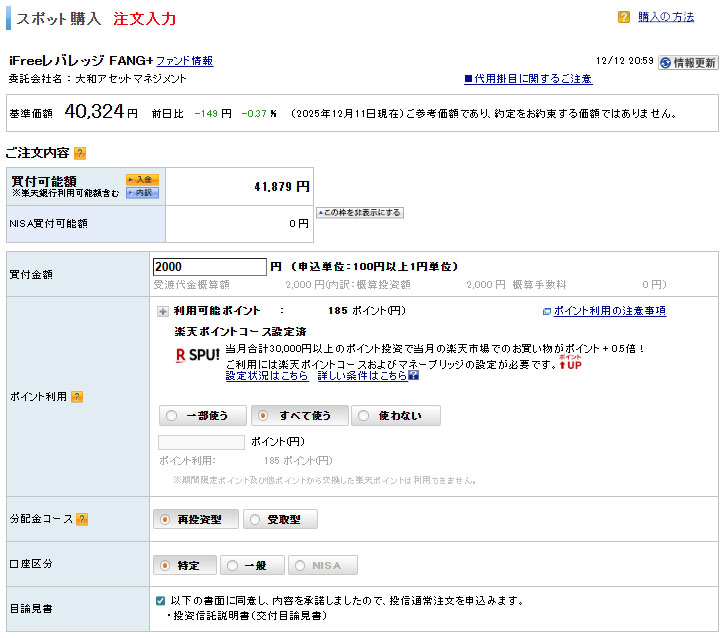The width and height of the screenshot is (725, 638).
Task: Select the 使わない points radio button
Action: click(x=395, y=415)
